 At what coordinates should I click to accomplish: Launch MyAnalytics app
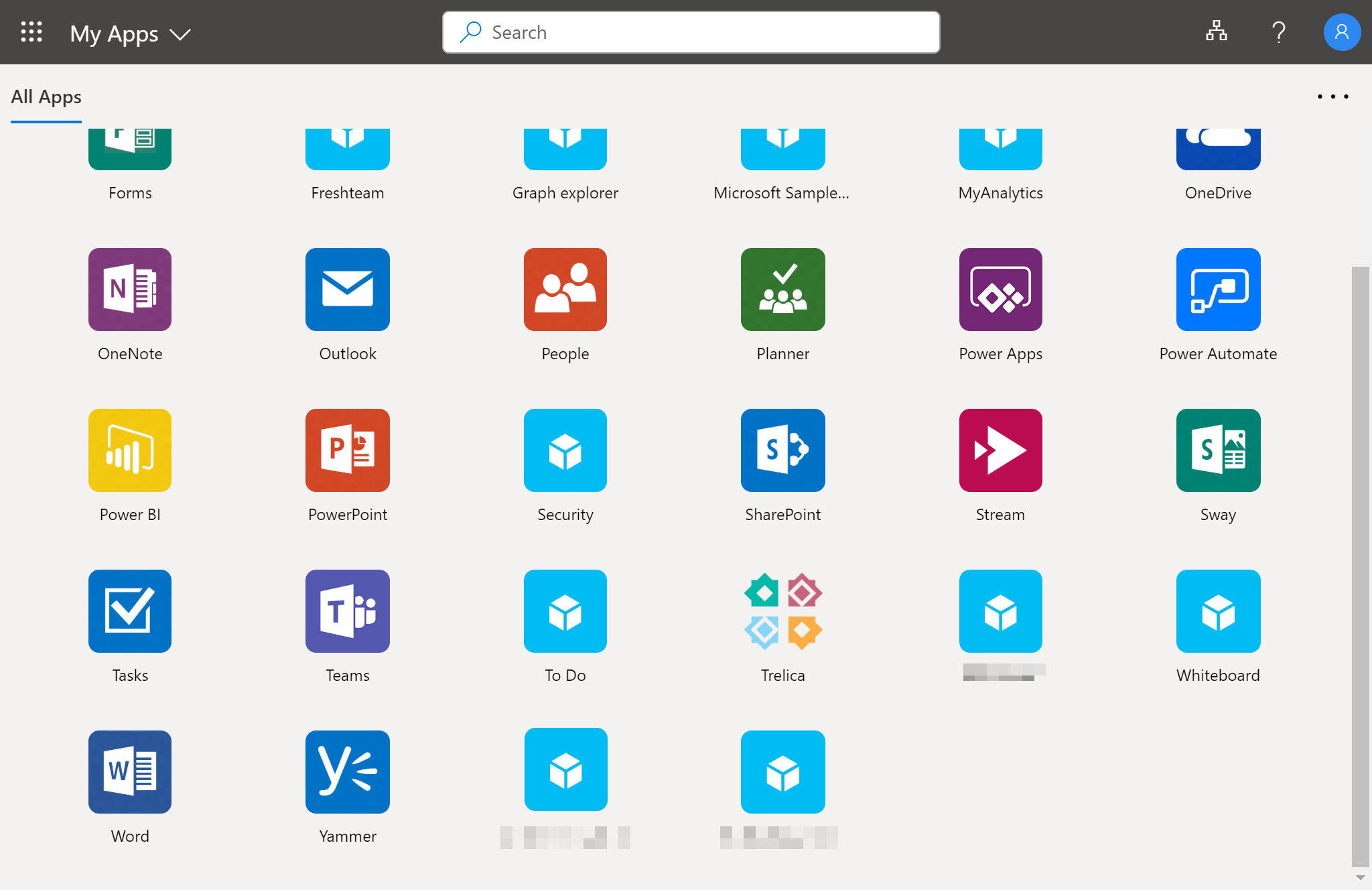(x=1001, y=149)
